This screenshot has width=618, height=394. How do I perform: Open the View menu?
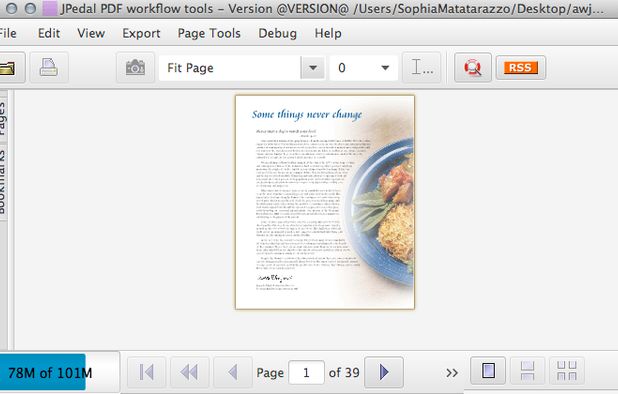(91, 33)
